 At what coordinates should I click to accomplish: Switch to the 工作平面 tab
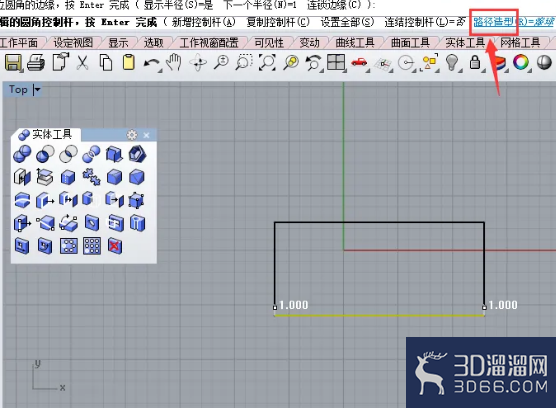coord(19,43)
